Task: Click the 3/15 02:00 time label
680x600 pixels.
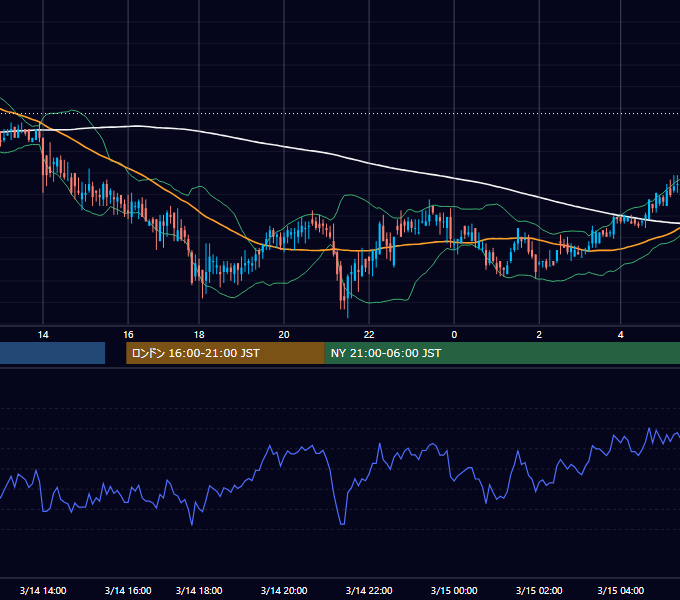Action: (x=539, y=590)
